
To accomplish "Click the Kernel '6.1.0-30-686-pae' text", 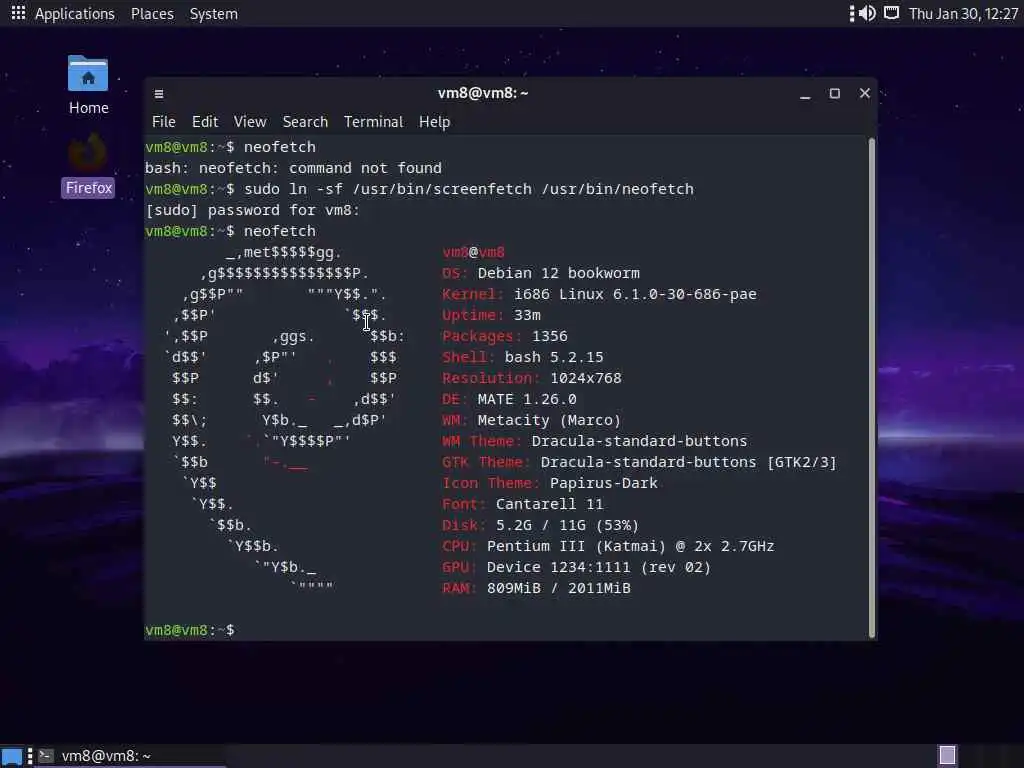I will [684, 294].
